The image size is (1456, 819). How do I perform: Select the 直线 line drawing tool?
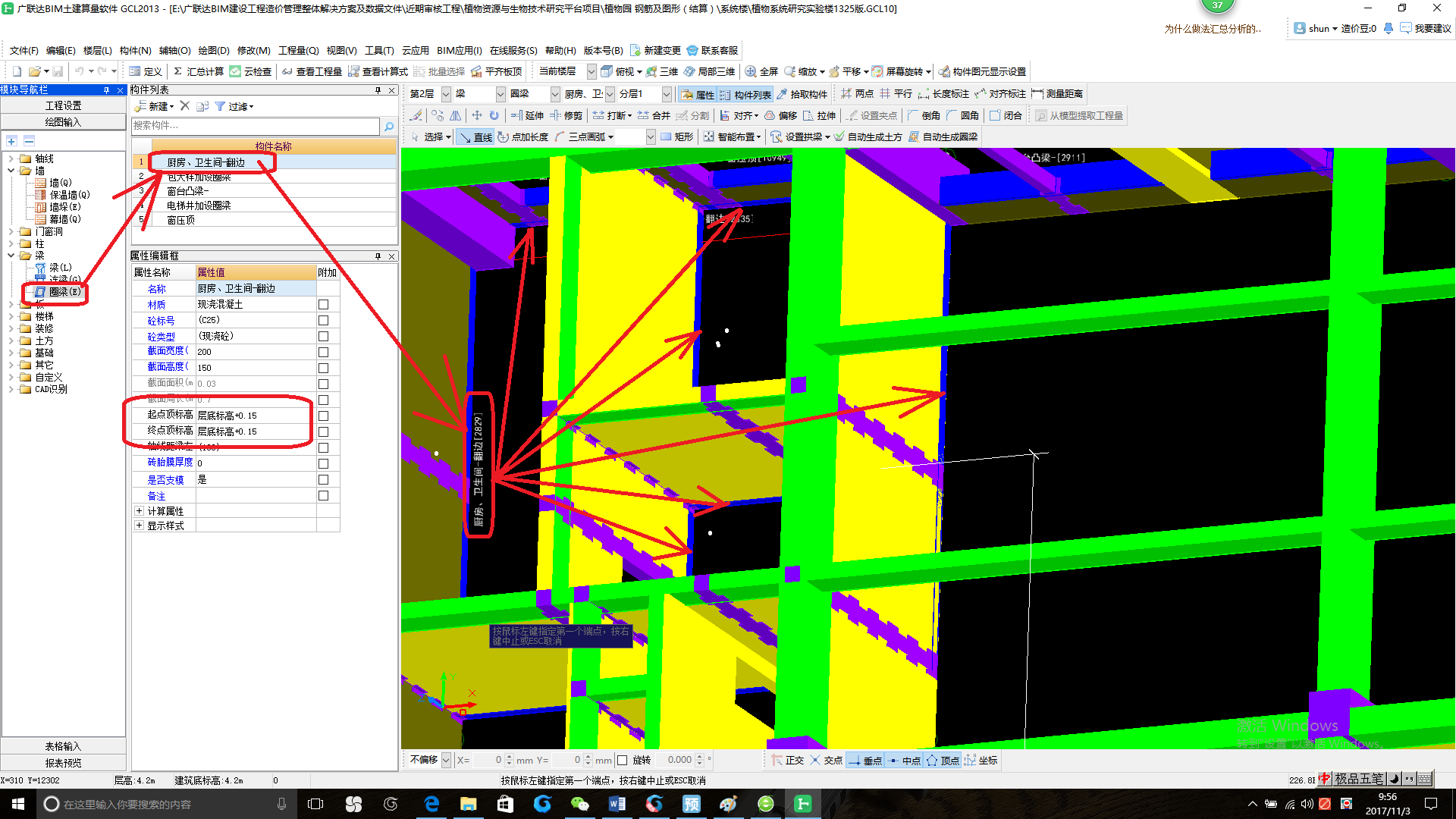[x=476, y=137]
